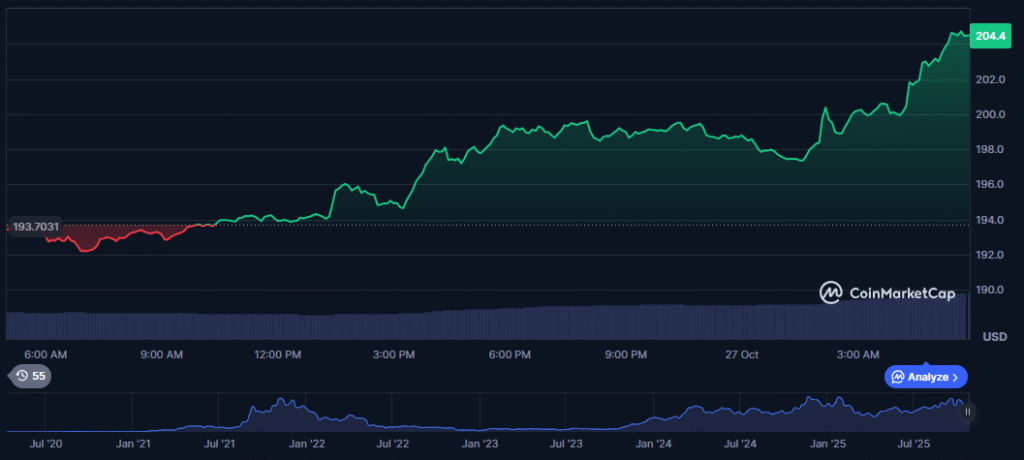Click the history clock icon badge showing 55
1024x460 pixels.
pos(29,376)
